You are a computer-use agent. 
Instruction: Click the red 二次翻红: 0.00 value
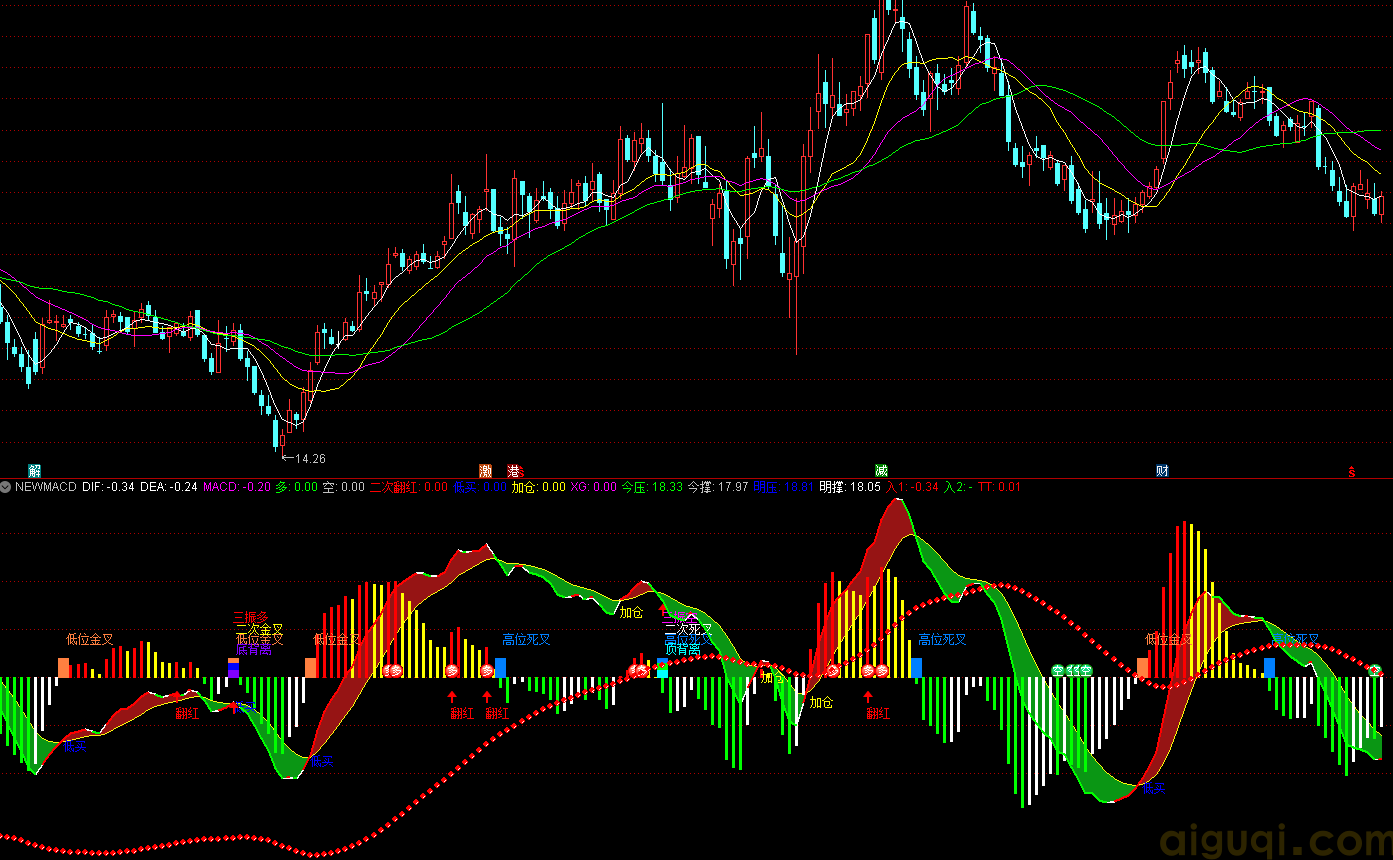[x=409, y=487]
